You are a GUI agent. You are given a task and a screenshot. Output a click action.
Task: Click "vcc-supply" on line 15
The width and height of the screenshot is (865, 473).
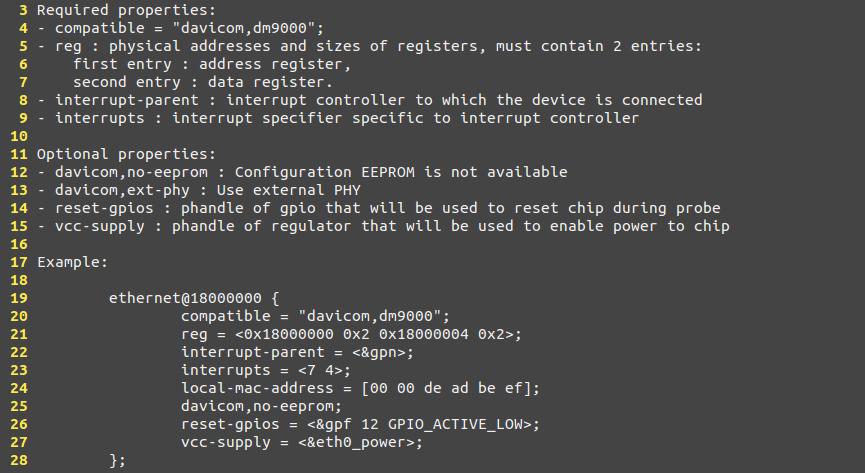coord(100,226)
